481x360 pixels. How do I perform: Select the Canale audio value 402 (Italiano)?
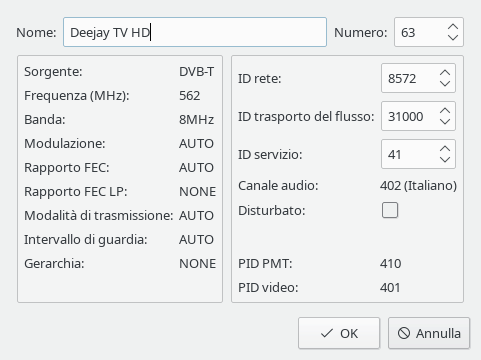click(418, 186)
